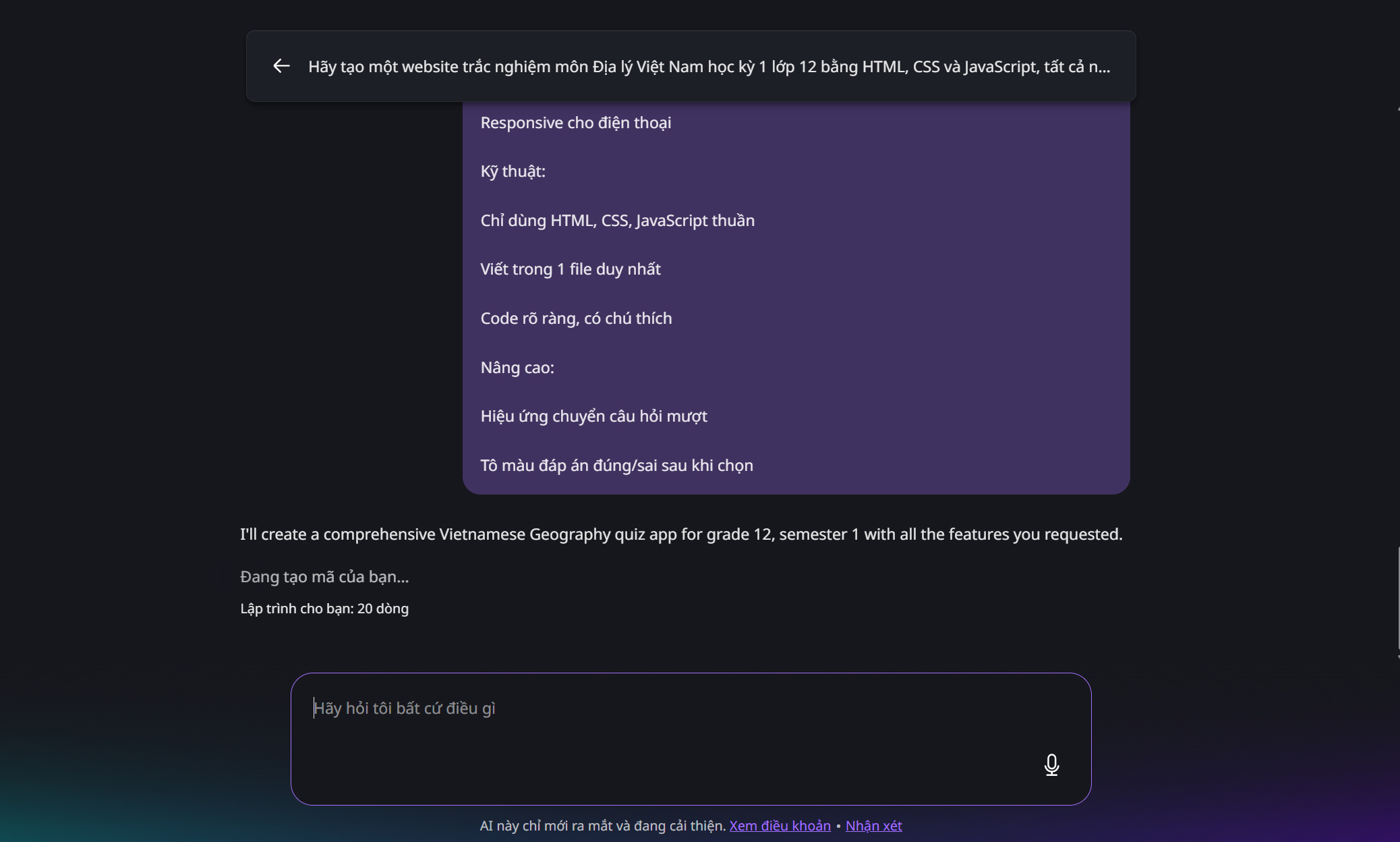The height and width of the screenshot is (842, 1400).
Task: Focus the "Hãy hỏi tôi bất cứ điều gì" input
Action: pos(674,708)
